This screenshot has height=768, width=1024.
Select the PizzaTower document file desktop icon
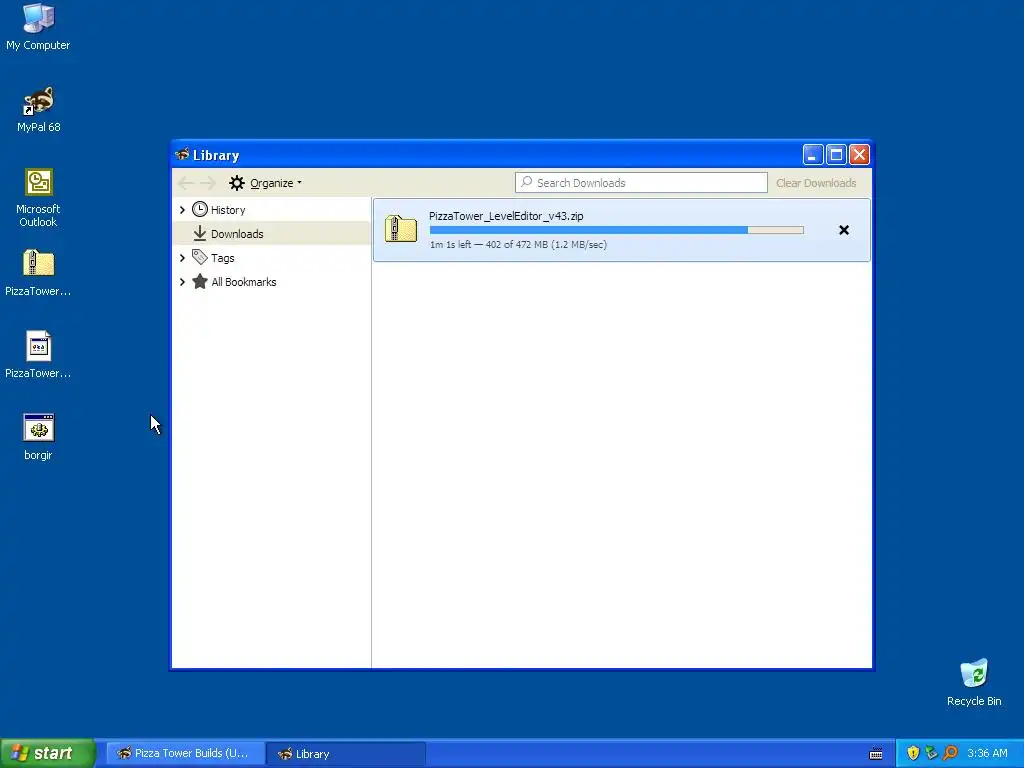pos(38,355)
